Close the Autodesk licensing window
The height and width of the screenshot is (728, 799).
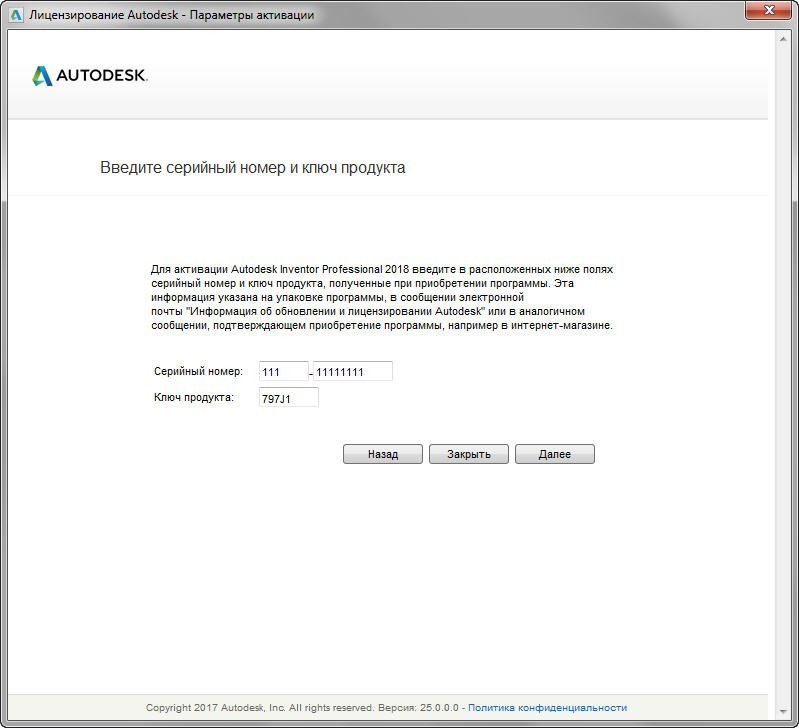click(x=769, y=10)
